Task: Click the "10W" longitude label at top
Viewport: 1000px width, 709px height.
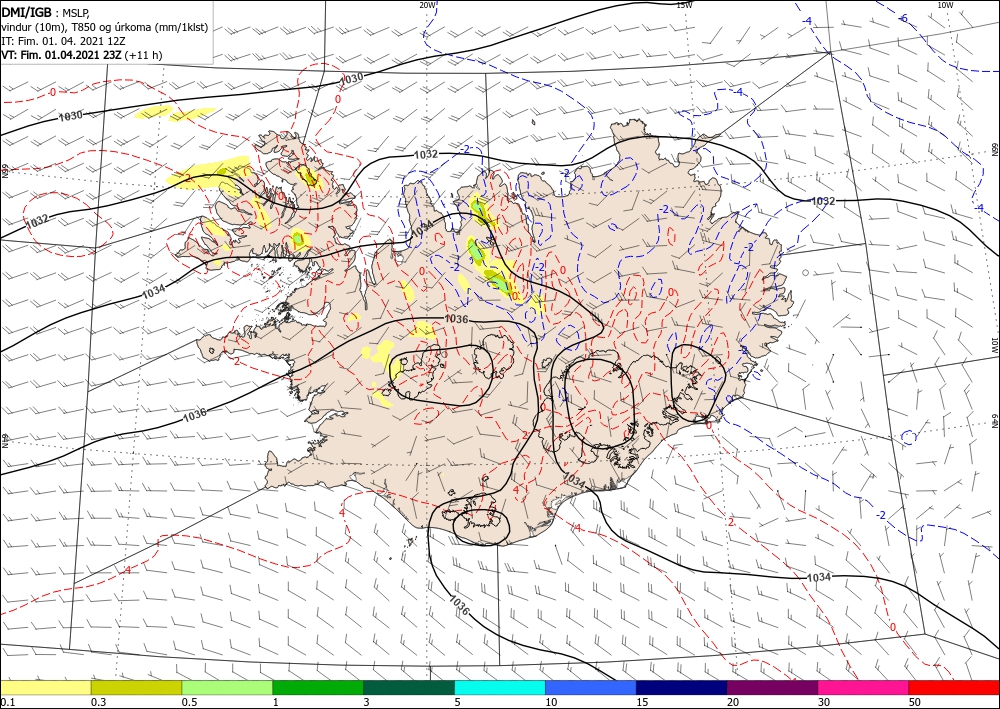Action: click(x=945, y=5)
